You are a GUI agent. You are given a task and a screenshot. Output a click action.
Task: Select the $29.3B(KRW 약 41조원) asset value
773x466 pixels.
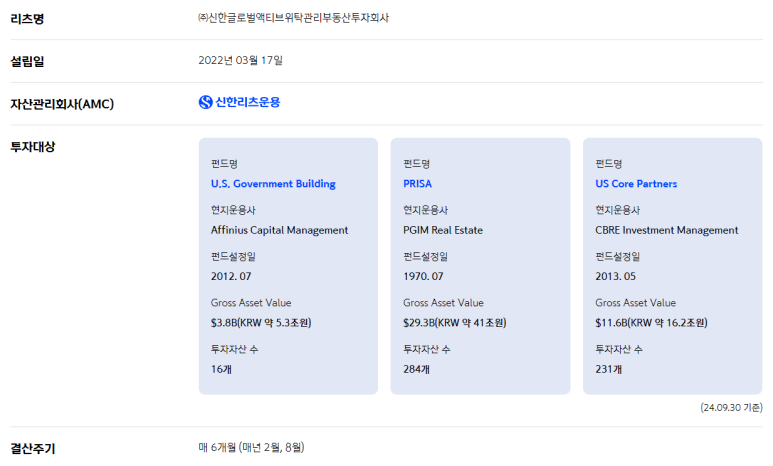(455, 323)
